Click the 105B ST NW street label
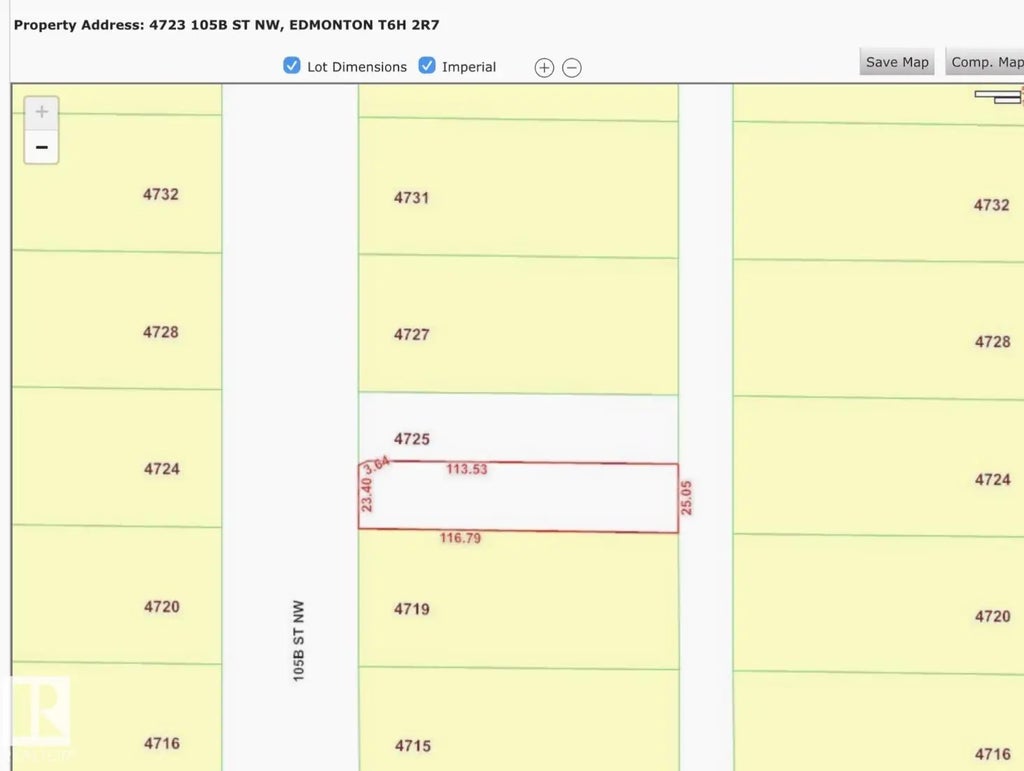This screenshot has width=1024, height=771. tap(298, 640)
